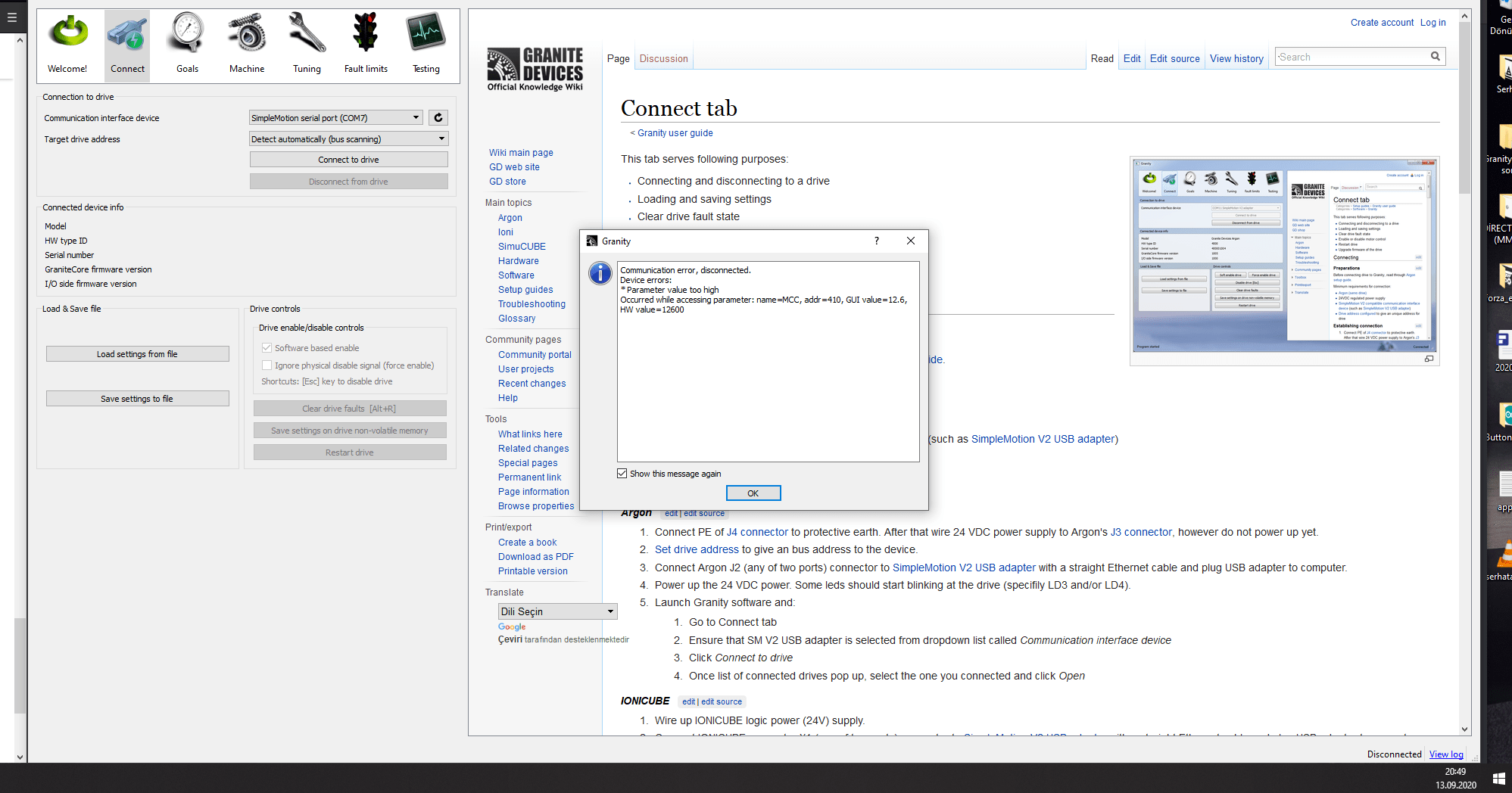Click the Connect to drive button
Screen dimensions: 1512x793
coord(349,160)
